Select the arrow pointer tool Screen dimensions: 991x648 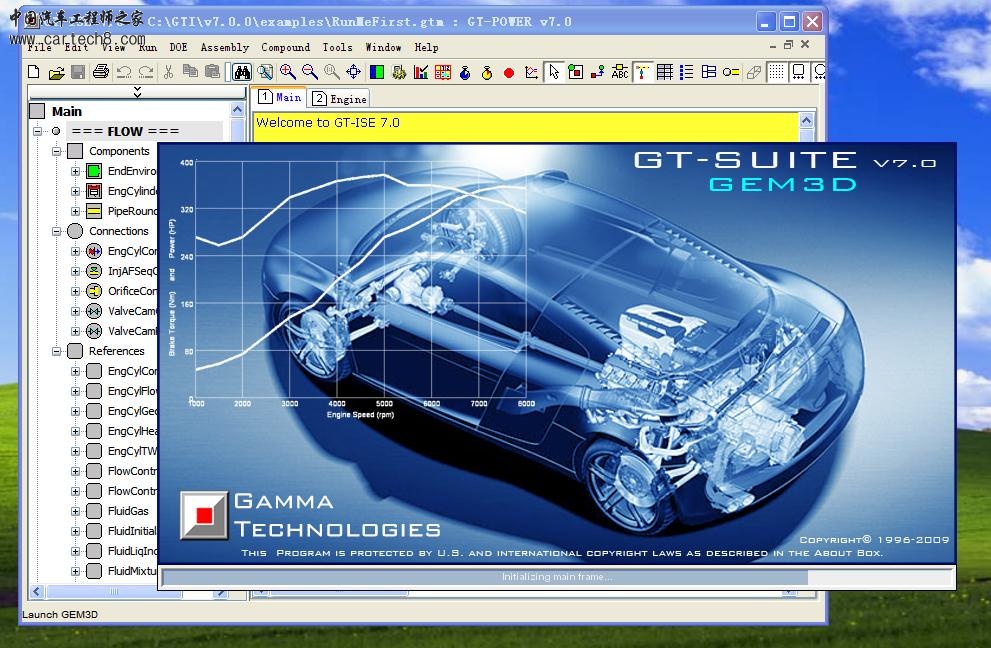[554, 72]
